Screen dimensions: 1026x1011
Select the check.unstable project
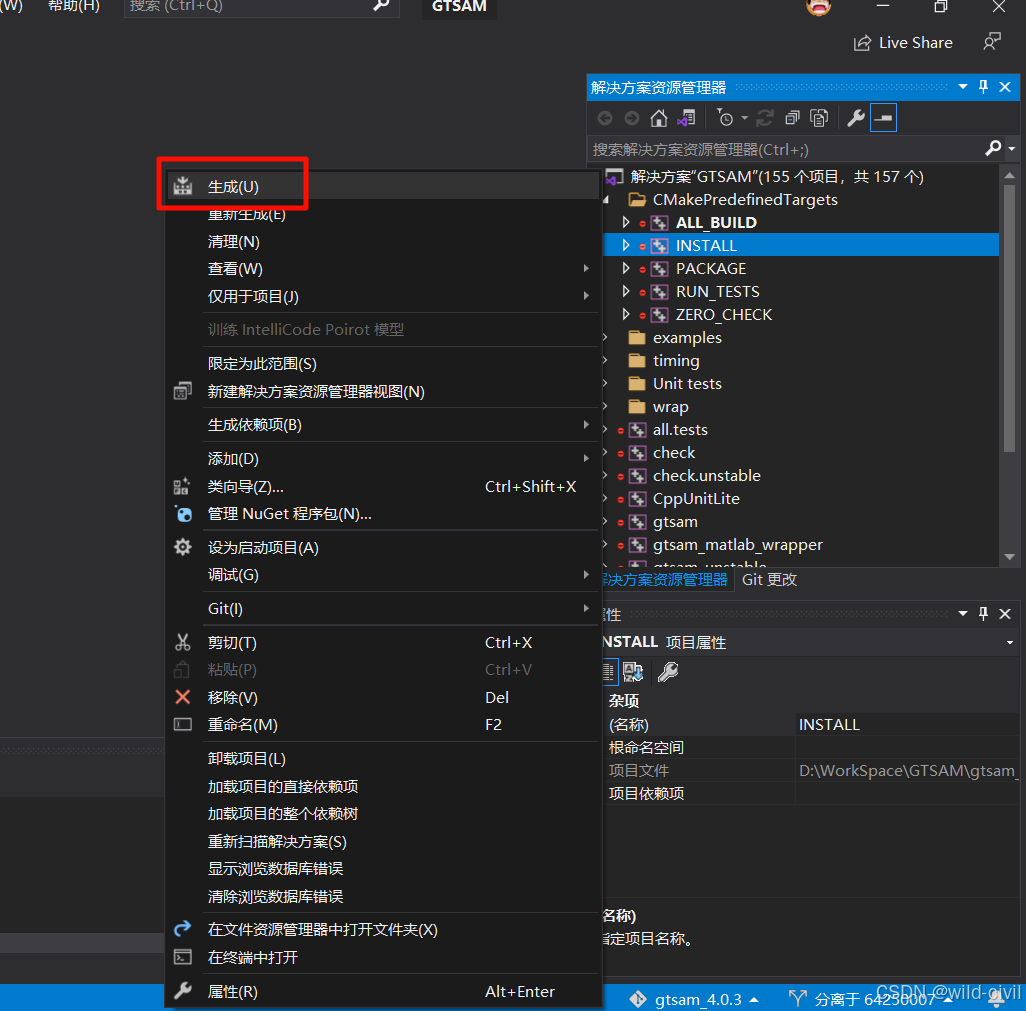706,476
